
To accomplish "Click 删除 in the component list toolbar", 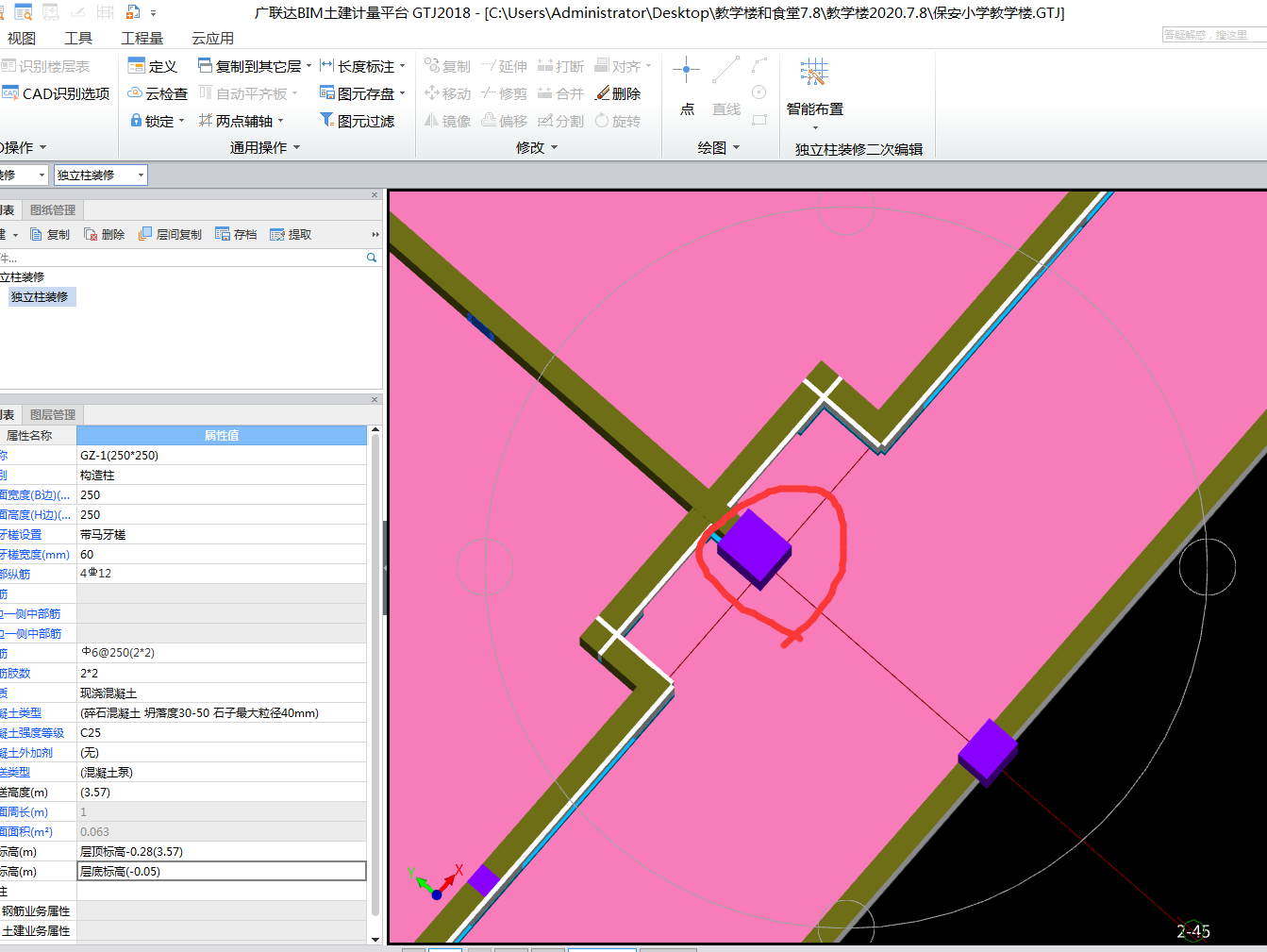I will pos(104,234).
